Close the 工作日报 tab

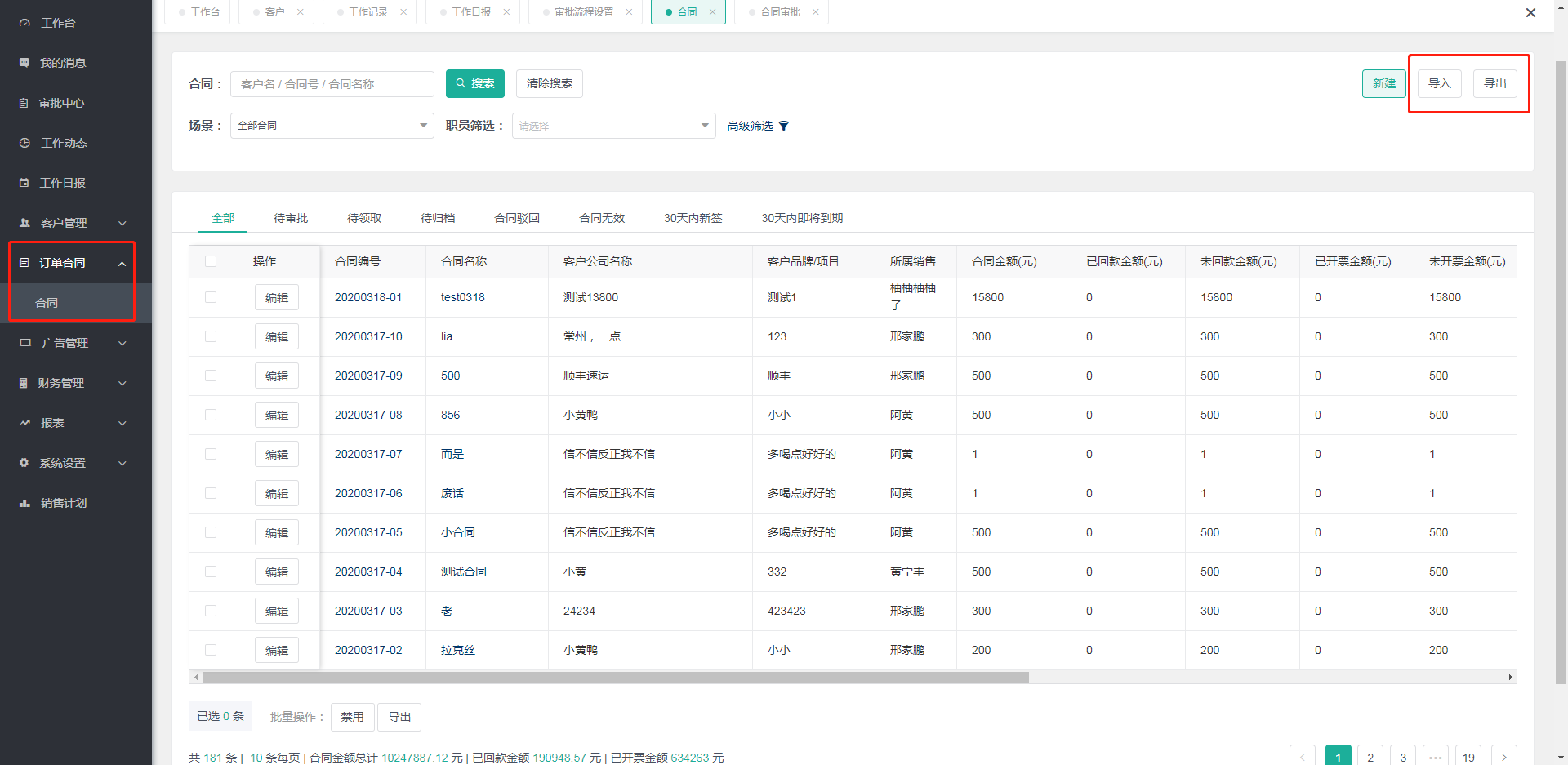coord(506,12)
